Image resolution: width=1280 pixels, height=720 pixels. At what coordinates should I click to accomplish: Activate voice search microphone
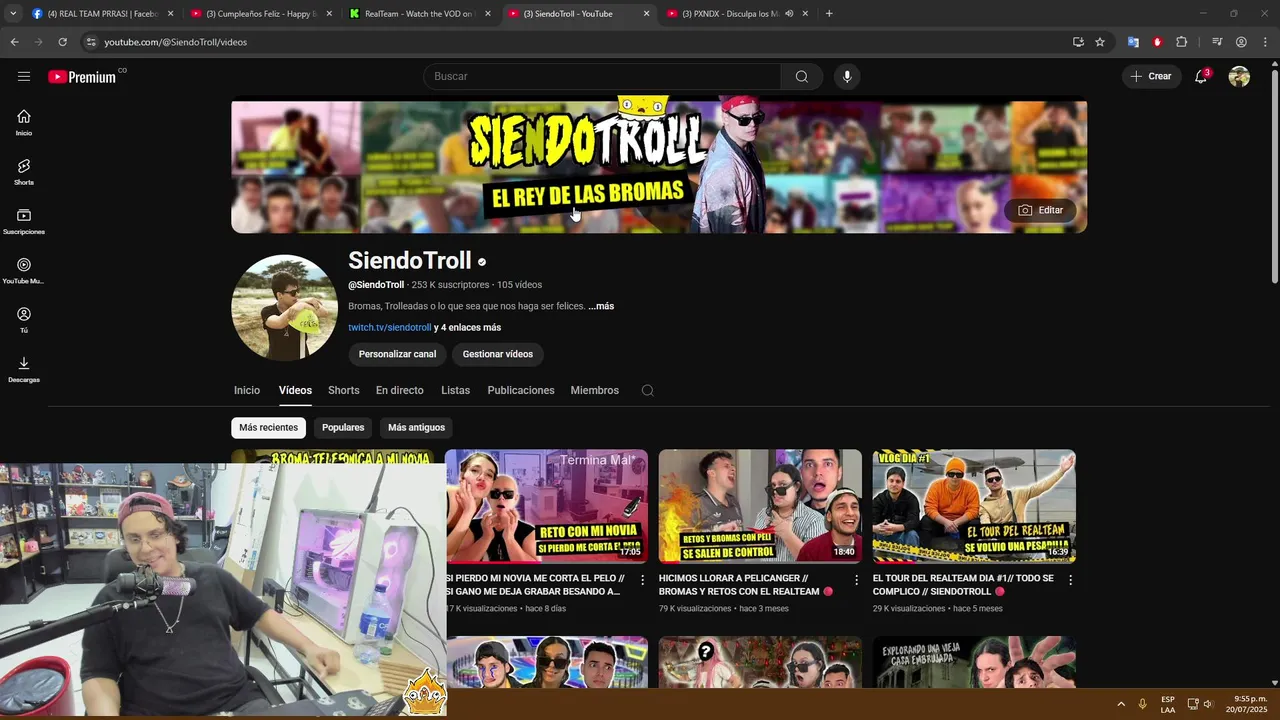tap(847, 76)
